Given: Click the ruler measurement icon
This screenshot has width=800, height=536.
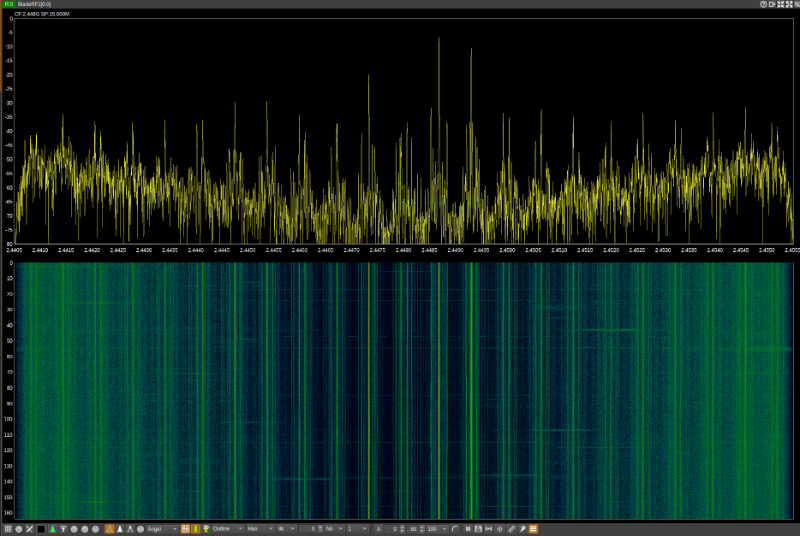Looking at the screenshot, I should (511, 528).
